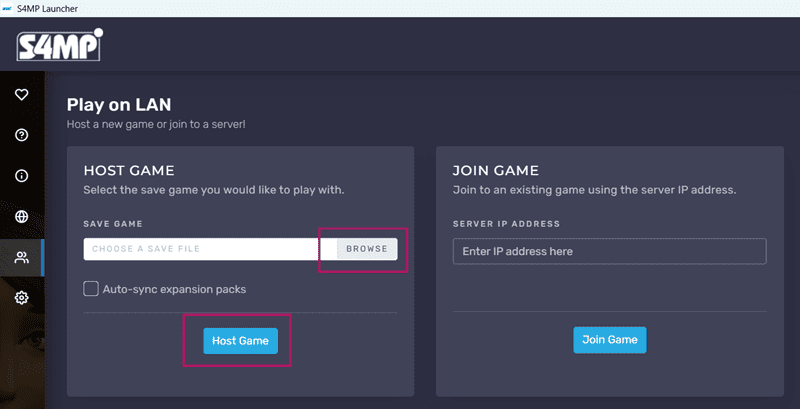
Task: Click the HOST GAME panel title
Action: 129,170
